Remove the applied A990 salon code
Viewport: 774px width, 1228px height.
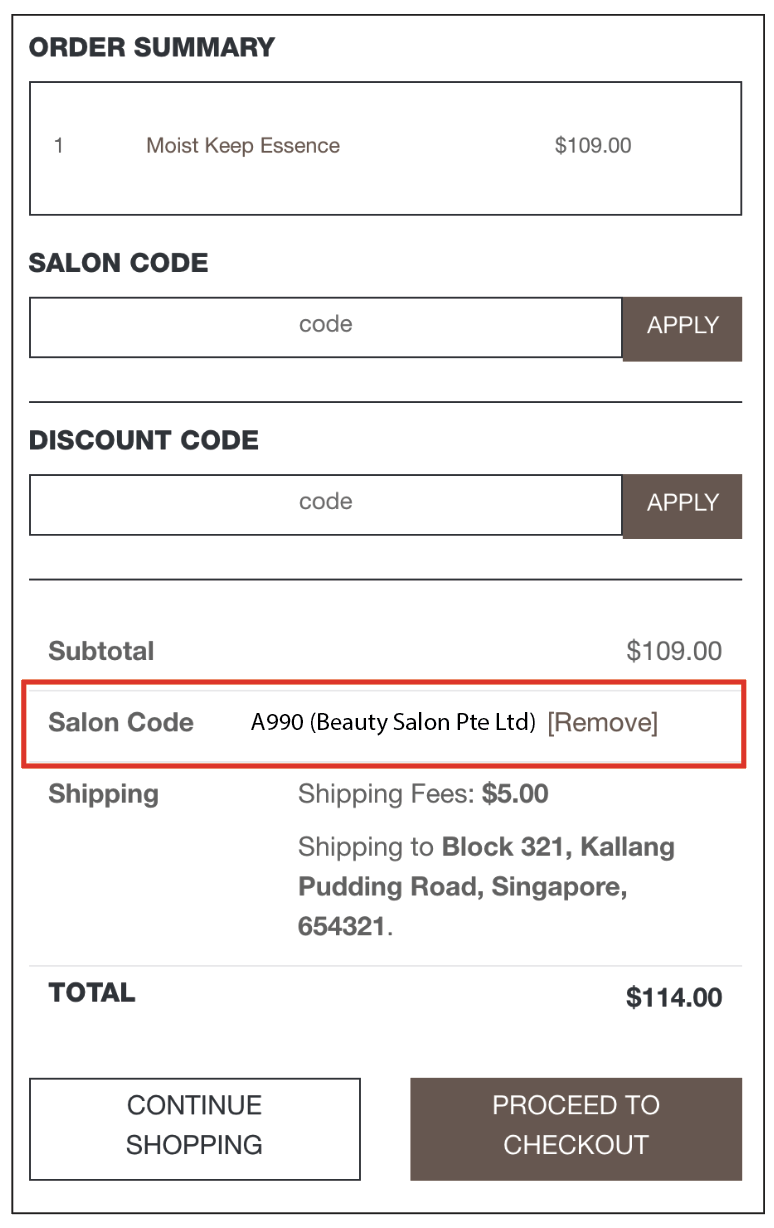(x=602, y=723)
